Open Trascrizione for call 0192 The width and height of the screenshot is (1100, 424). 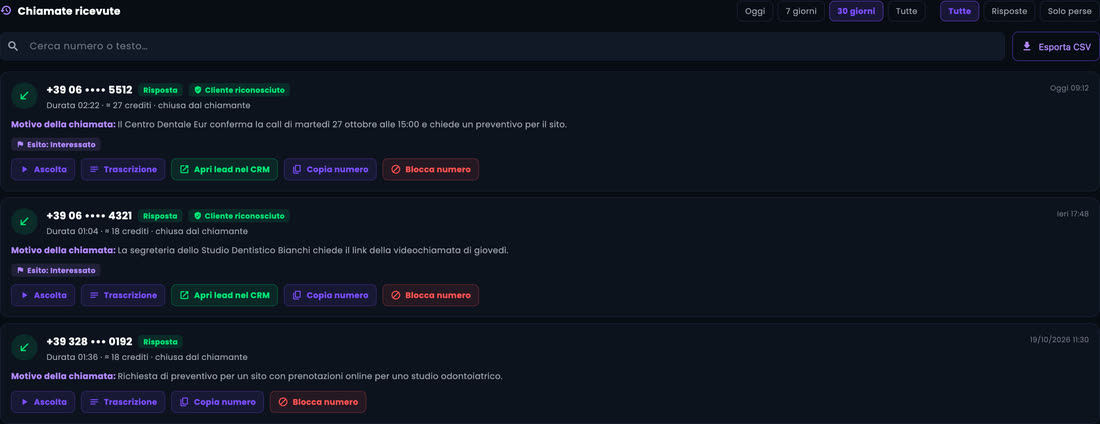click(123, 402)
